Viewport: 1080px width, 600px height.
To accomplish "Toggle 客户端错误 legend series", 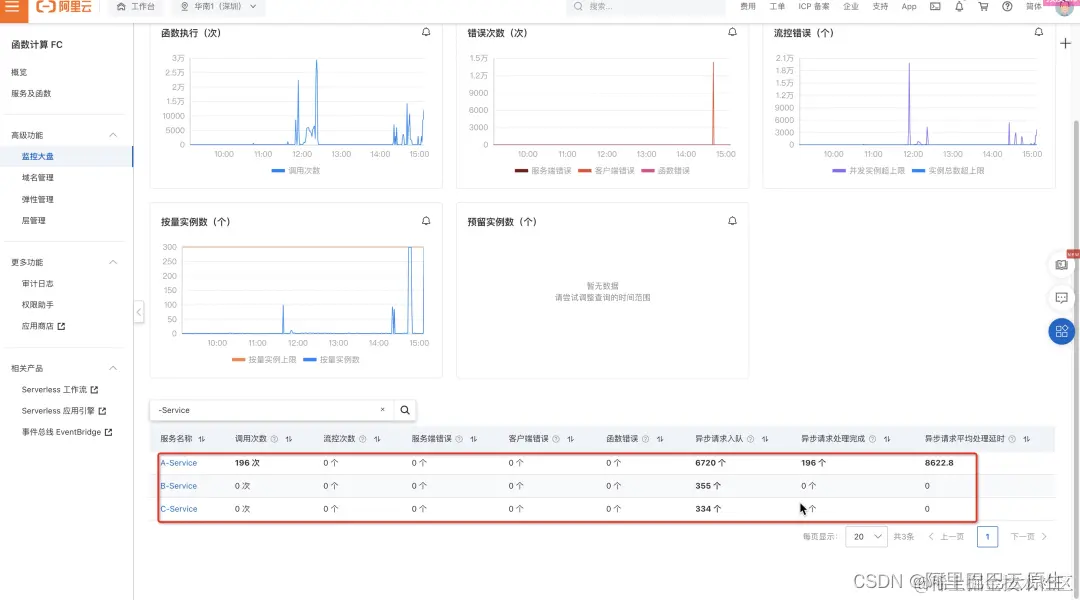I will (606, 170).
